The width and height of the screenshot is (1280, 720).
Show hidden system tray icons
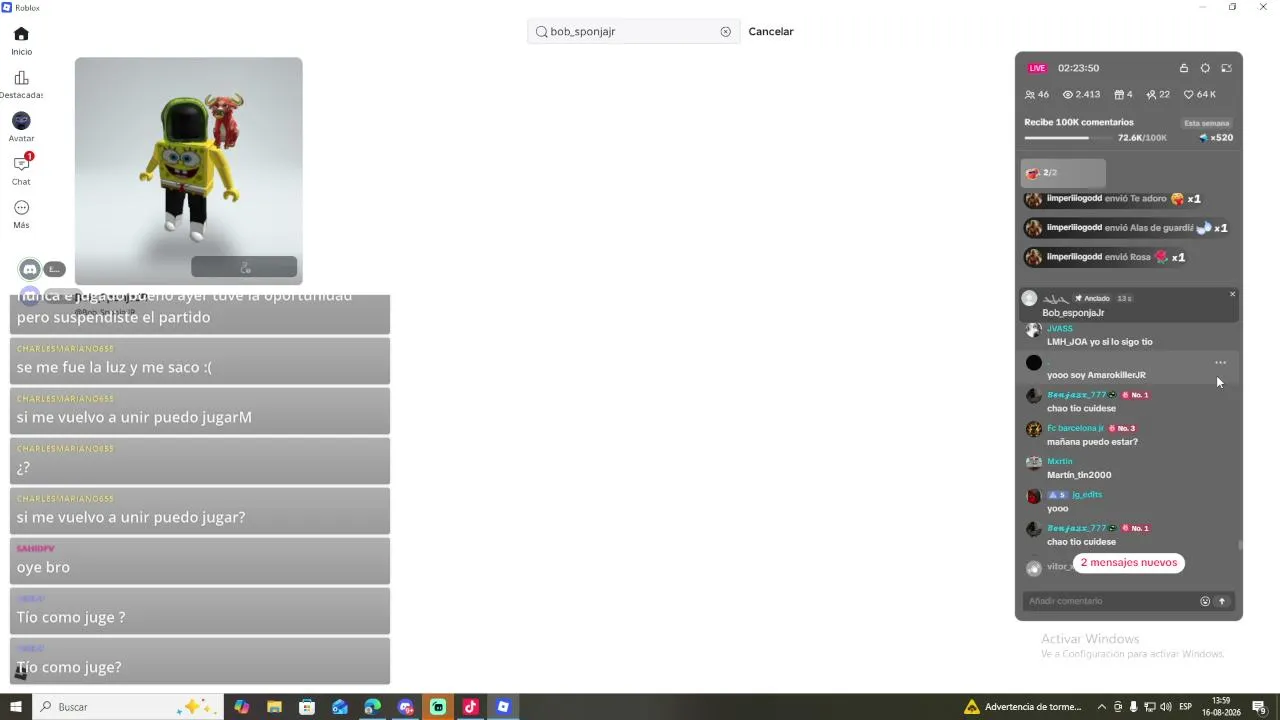coord(1102,707)
